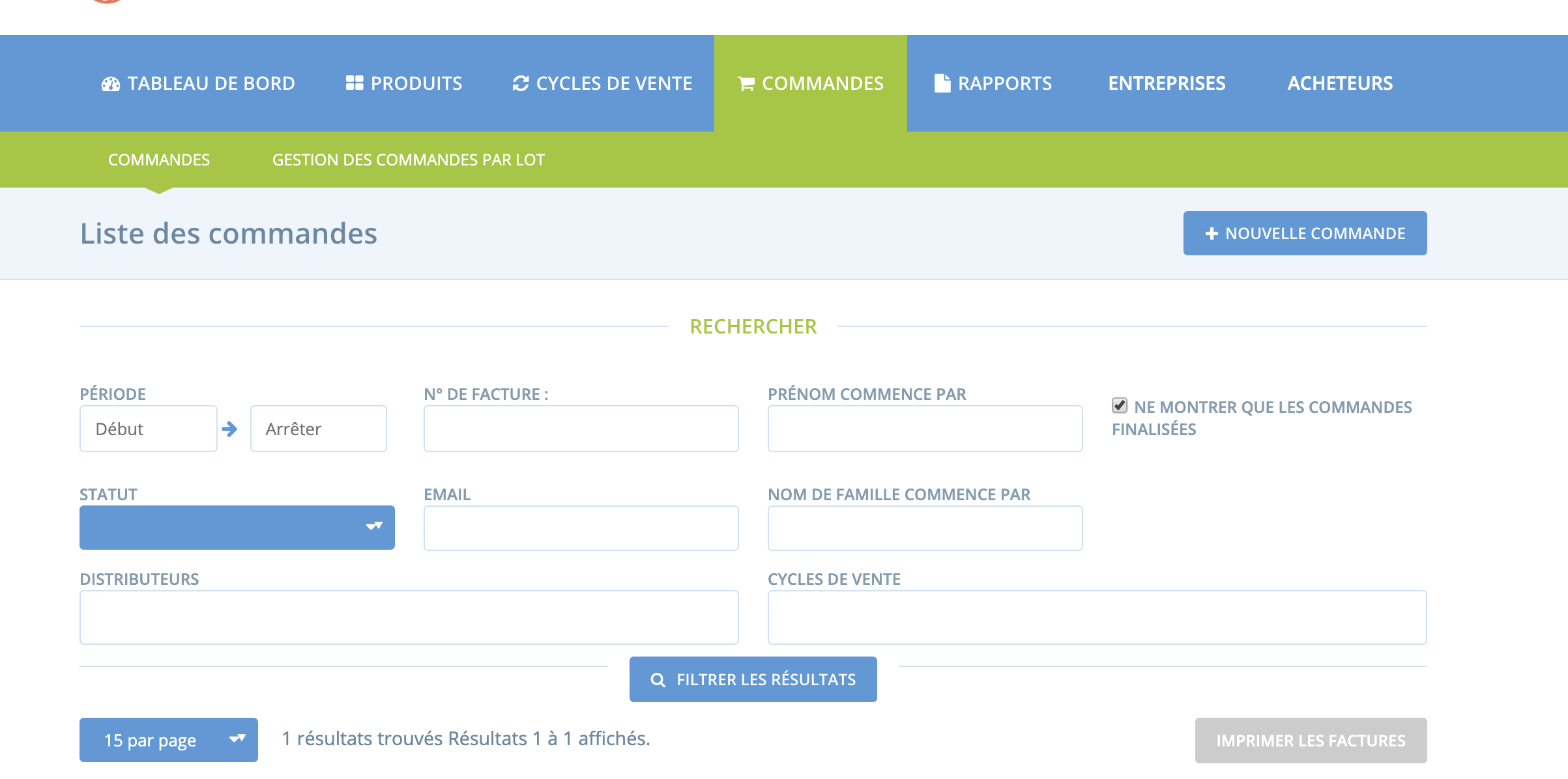The width and height of the screenshot is (1568, 779).
Task: Click the Cycles de vente refresh icon
Action: pos(521,83)
